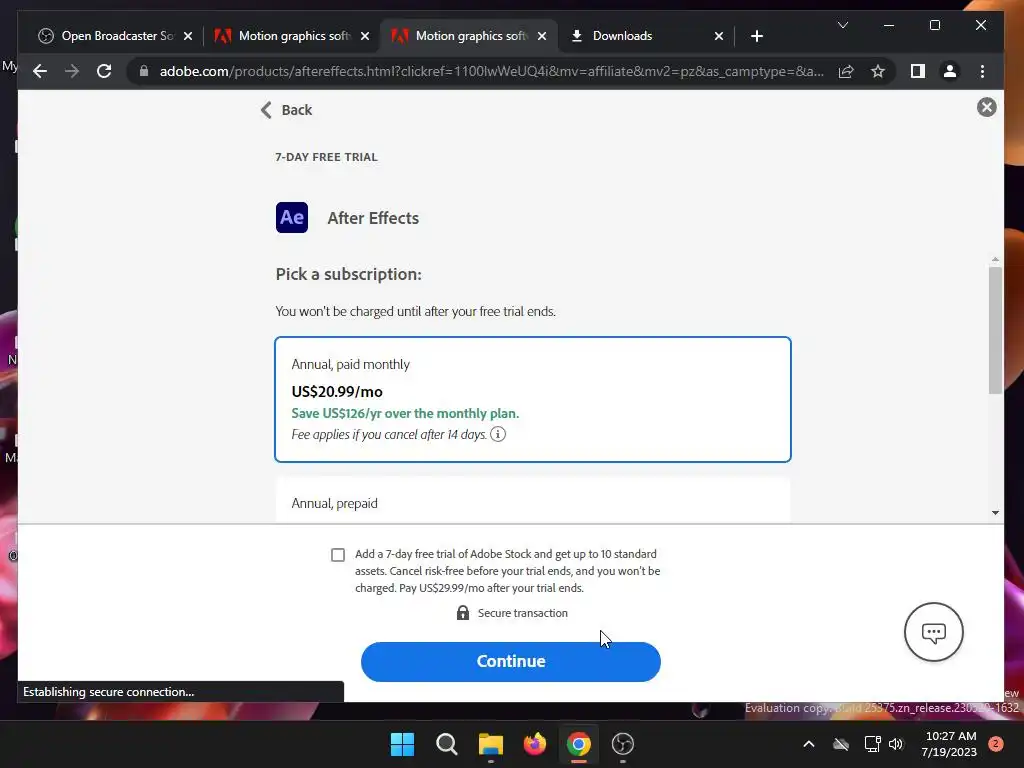
Task: Open the volume tray icon
Action: (x=896, y=744)
